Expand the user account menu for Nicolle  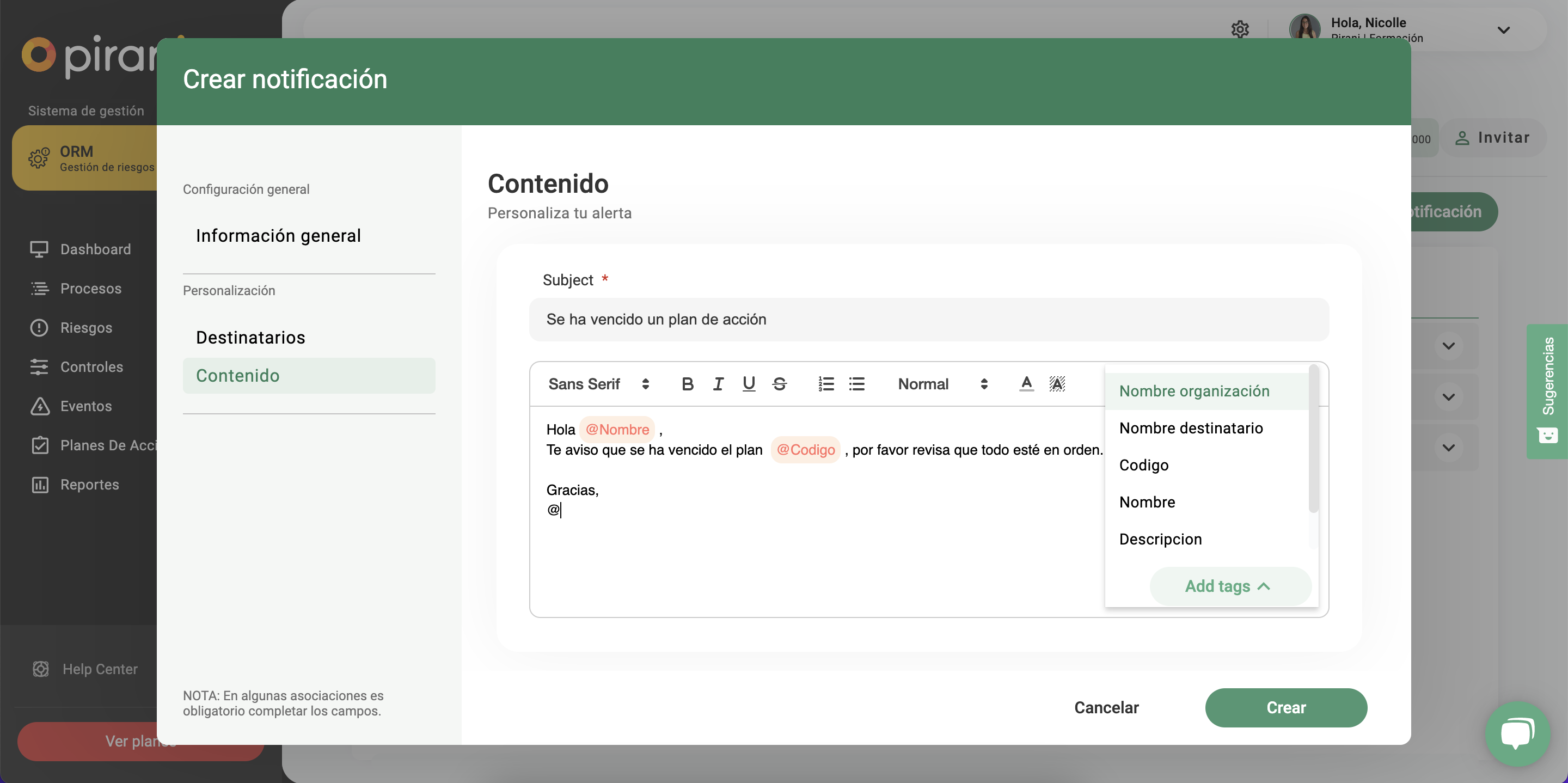tap(1503, 30)
